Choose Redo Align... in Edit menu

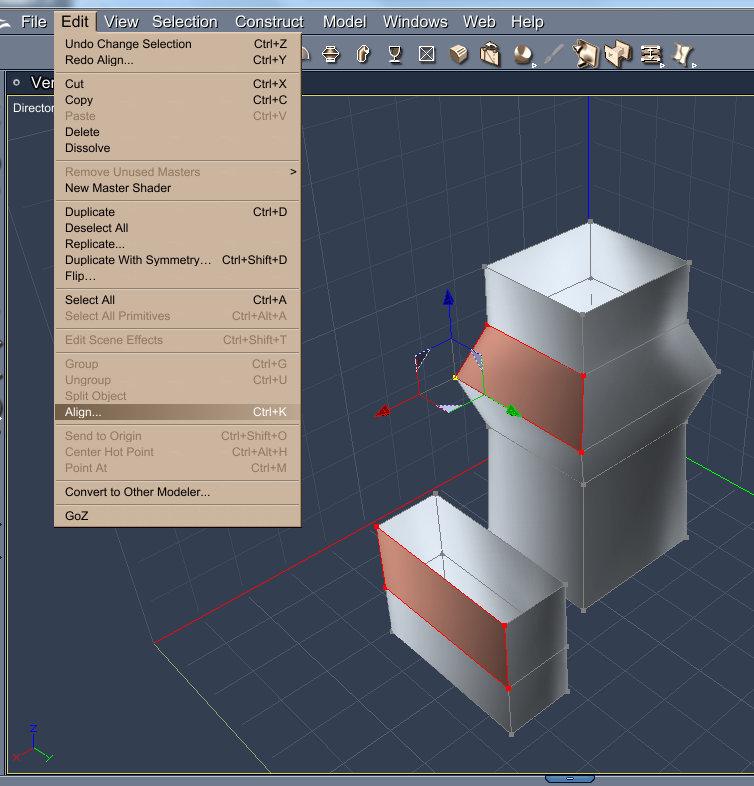point(177,60)
